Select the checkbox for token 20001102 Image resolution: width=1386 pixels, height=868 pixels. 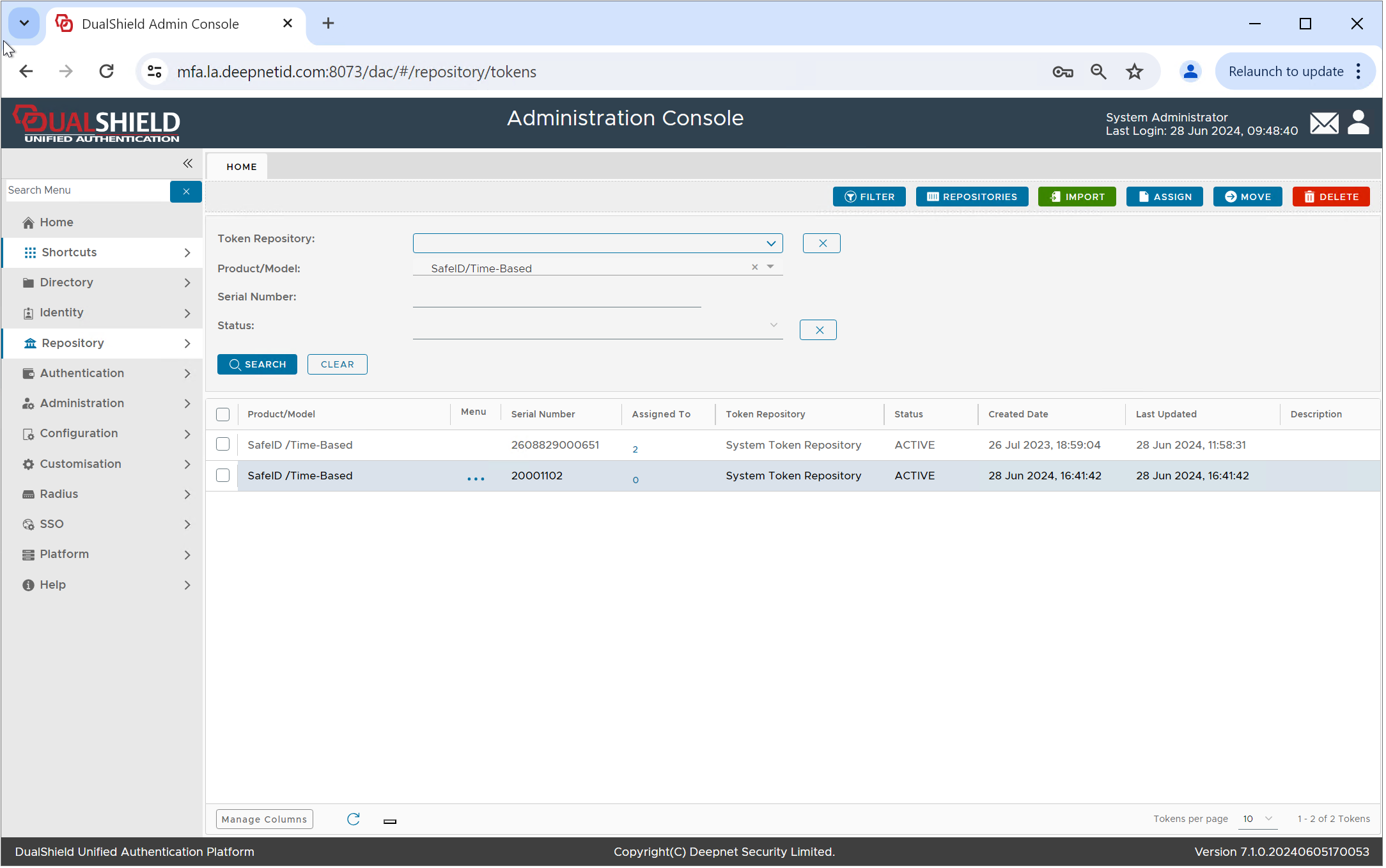pyautogui.click(x=223, y=476)
